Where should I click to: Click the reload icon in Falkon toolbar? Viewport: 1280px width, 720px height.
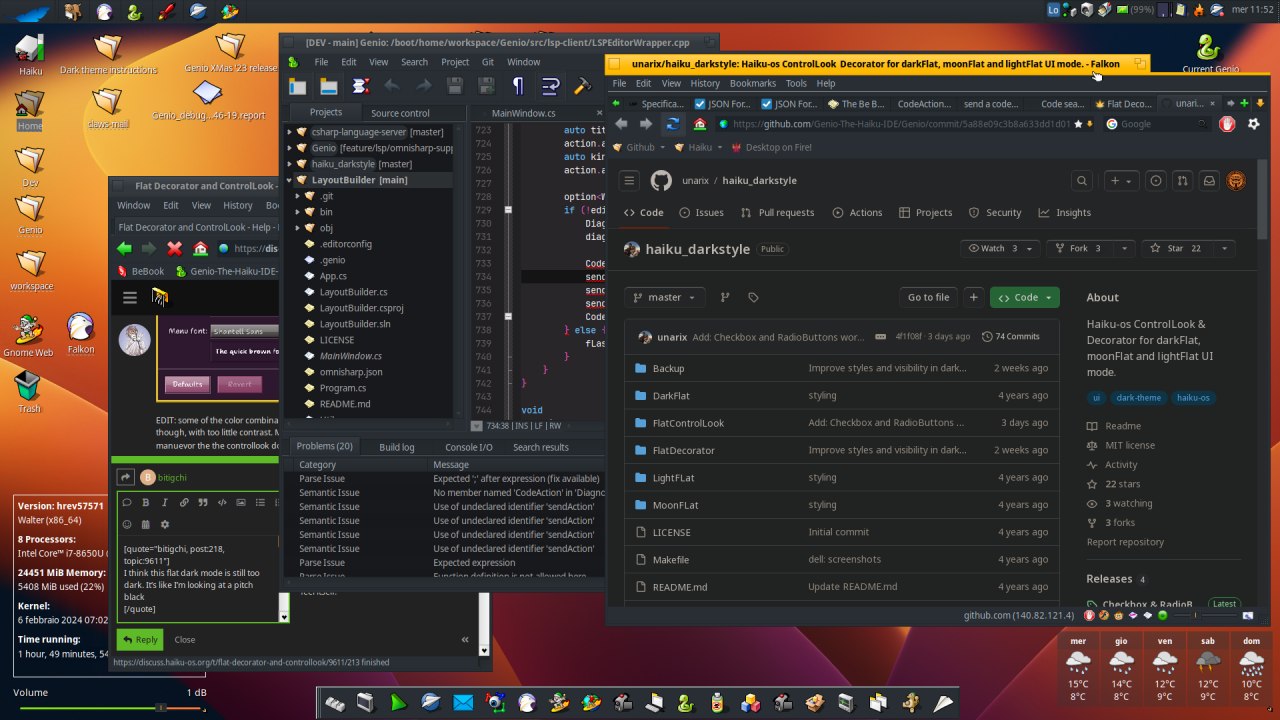coord(672,124)
